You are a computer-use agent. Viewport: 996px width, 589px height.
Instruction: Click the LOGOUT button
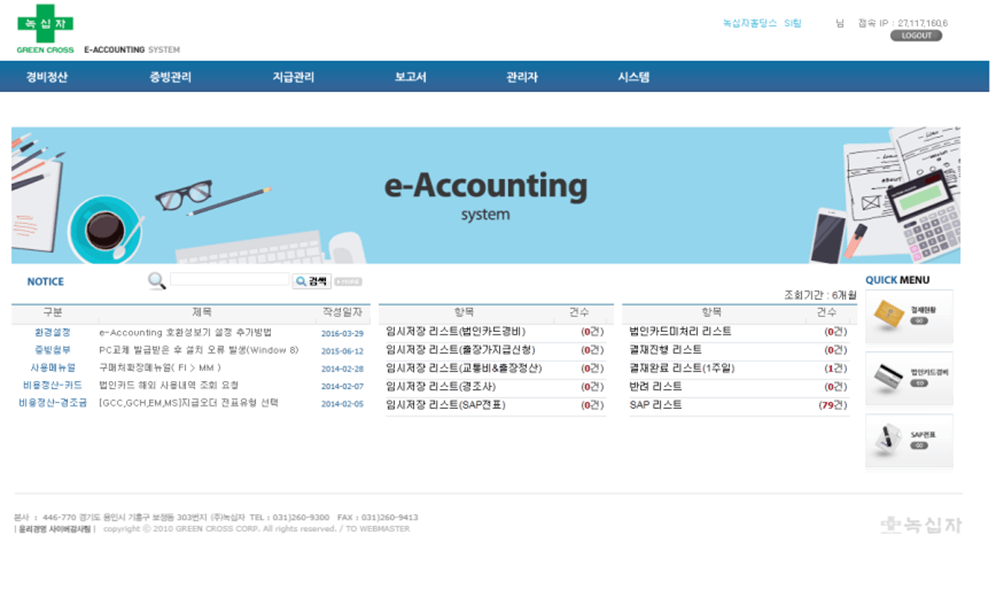pos(915,35)
